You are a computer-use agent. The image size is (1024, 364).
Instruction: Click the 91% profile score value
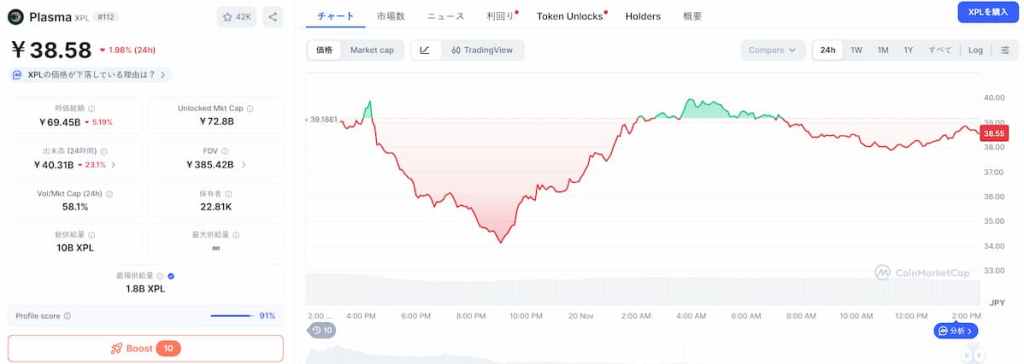267,316
